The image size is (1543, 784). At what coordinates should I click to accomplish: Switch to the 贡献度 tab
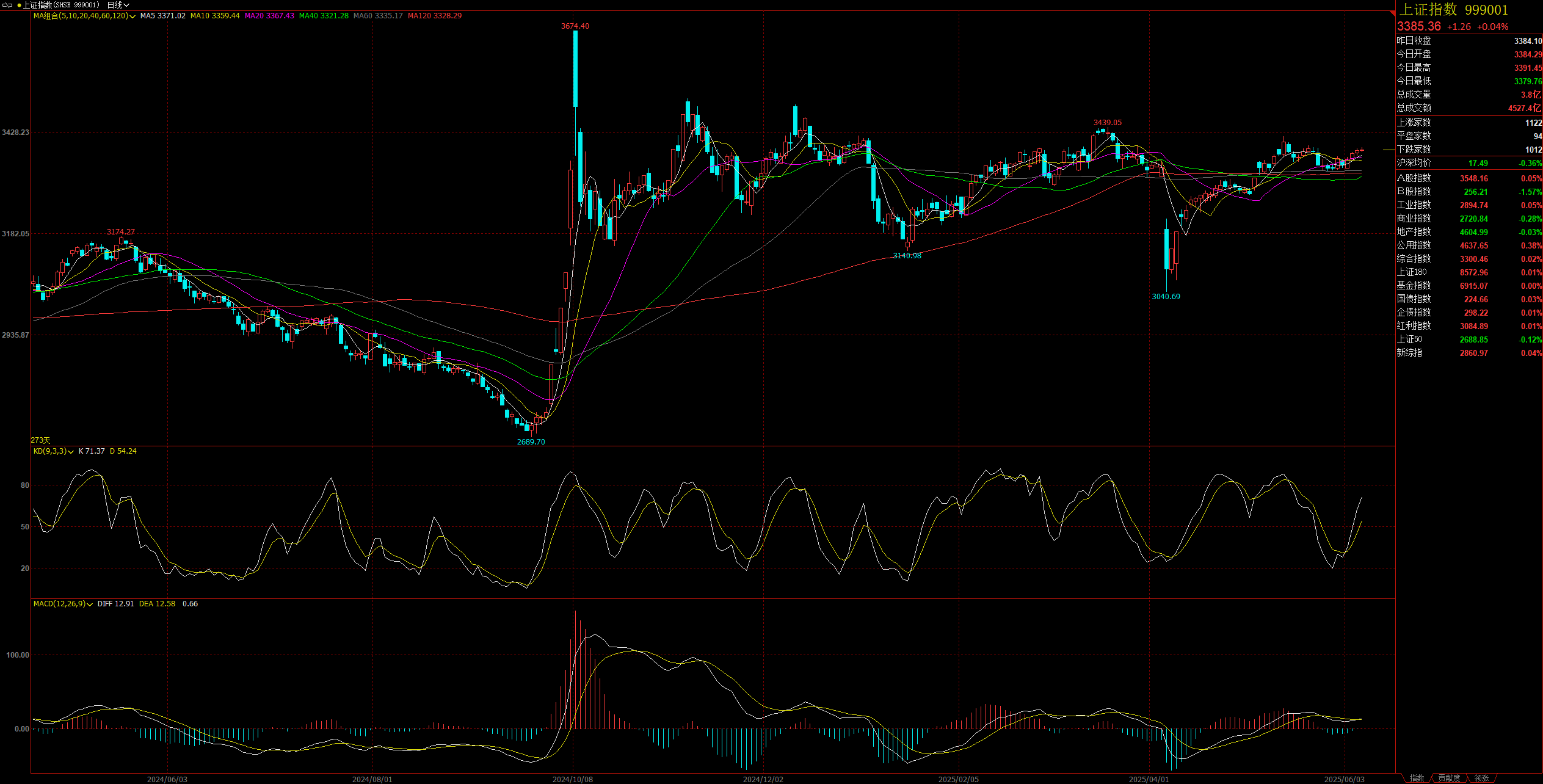click(1448, 779)
